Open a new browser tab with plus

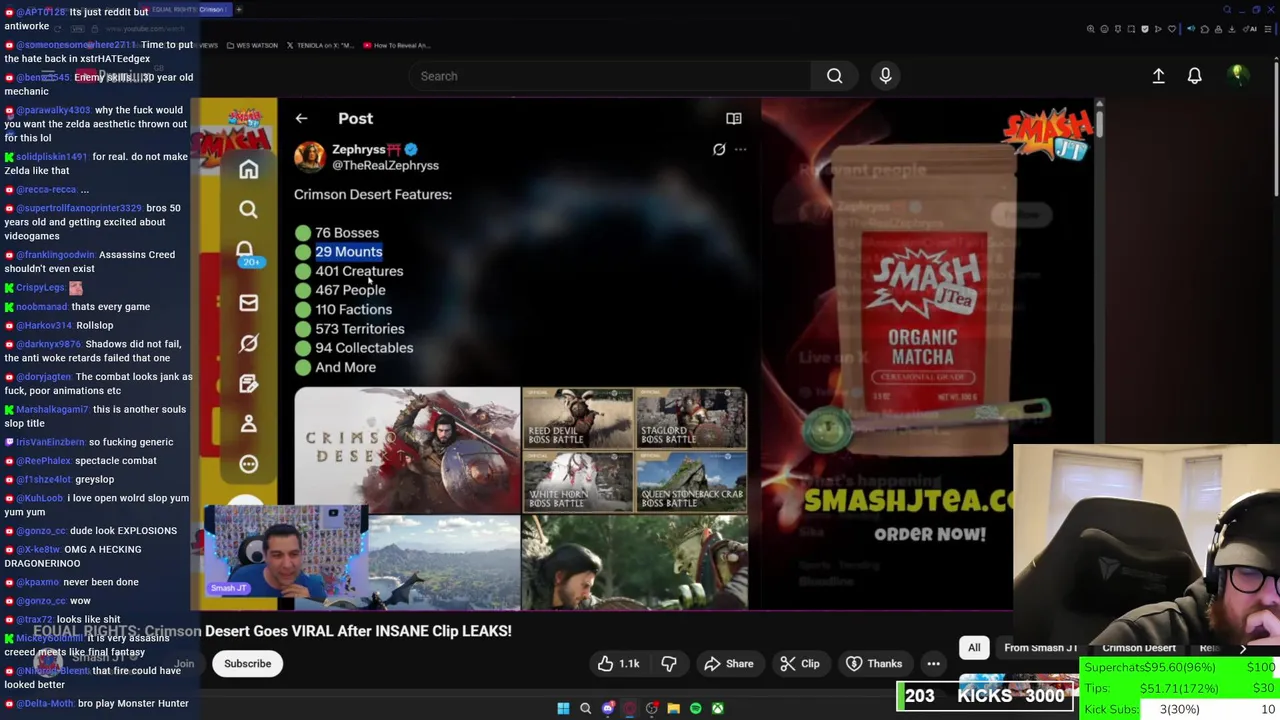[x=239, y=9]
